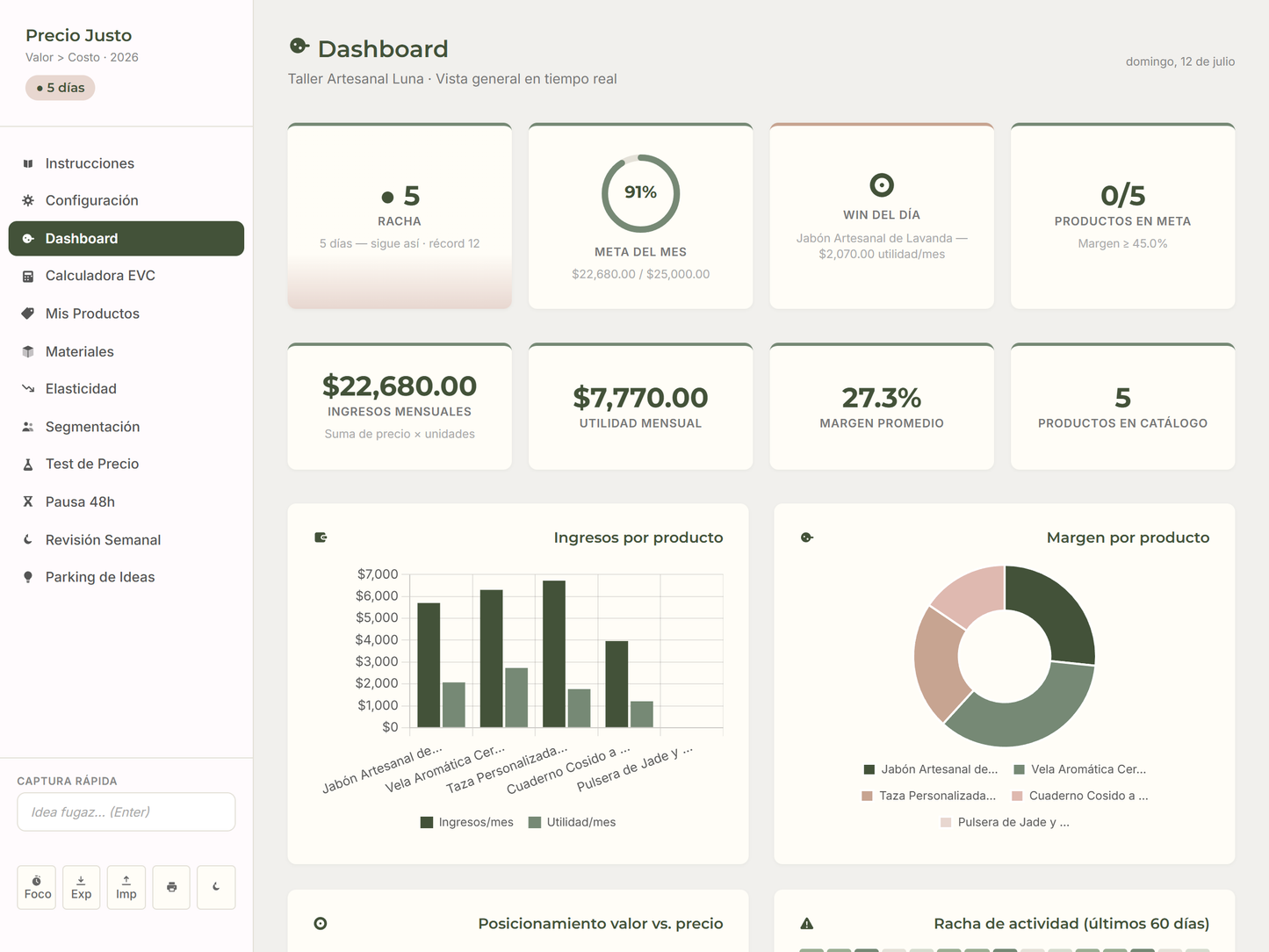This screenshot has height=952, width=1269.
Task: Click the Precio Justo app title
Action: pos(78,35)
